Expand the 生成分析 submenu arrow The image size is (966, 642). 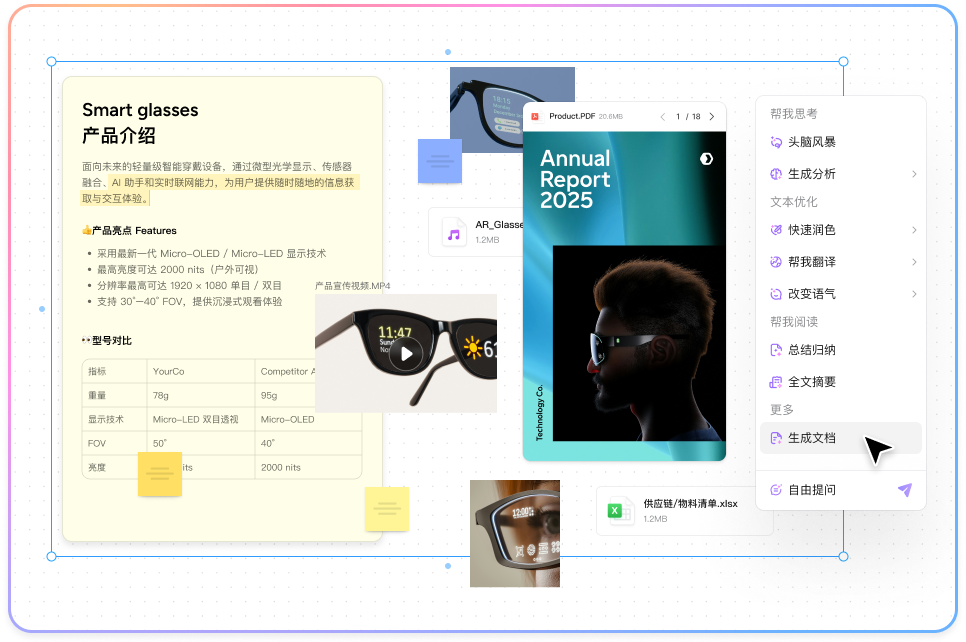(x=914, y=174)
